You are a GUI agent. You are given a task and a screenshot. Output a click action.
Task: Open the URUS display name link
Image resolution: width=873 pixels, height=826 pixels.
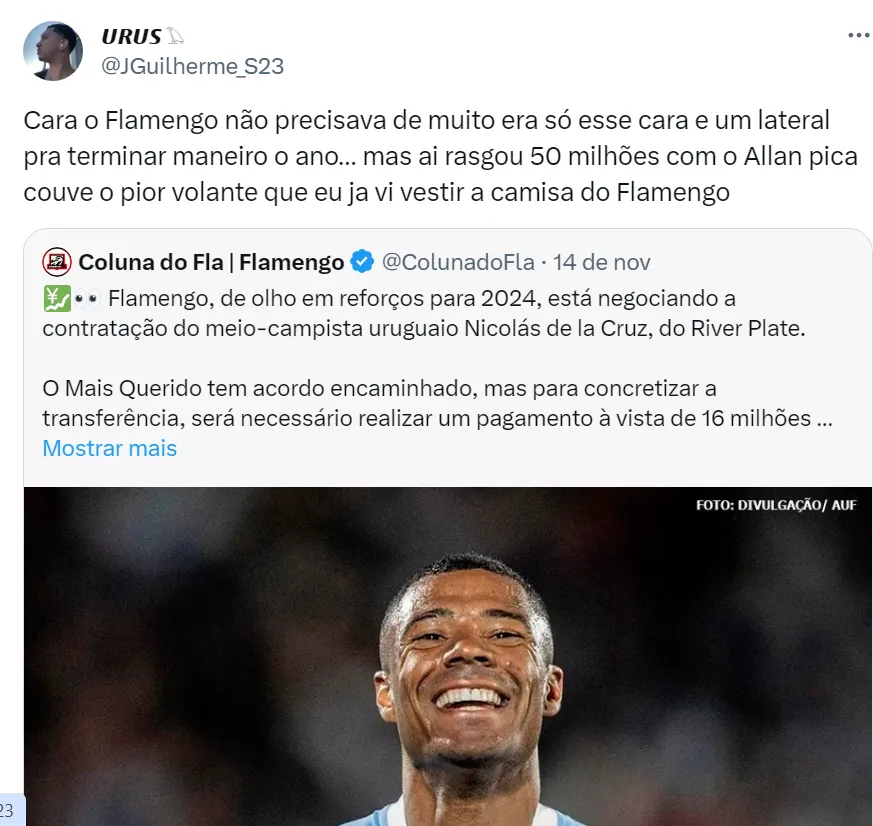tap(131, 37)
